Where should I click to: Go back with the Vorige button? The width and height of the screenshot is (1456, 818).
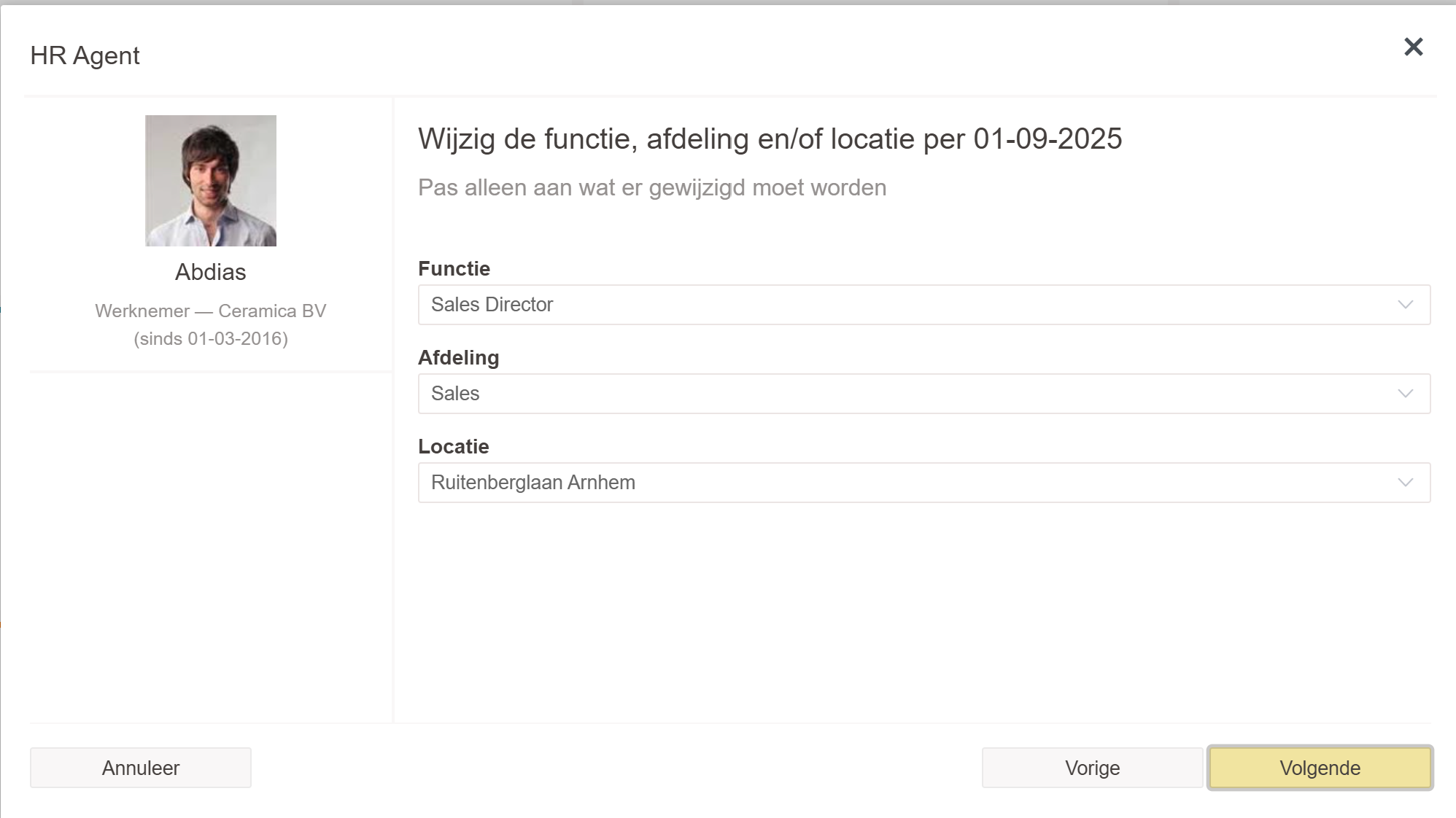pyautogui.click(x=1092, y=768)
